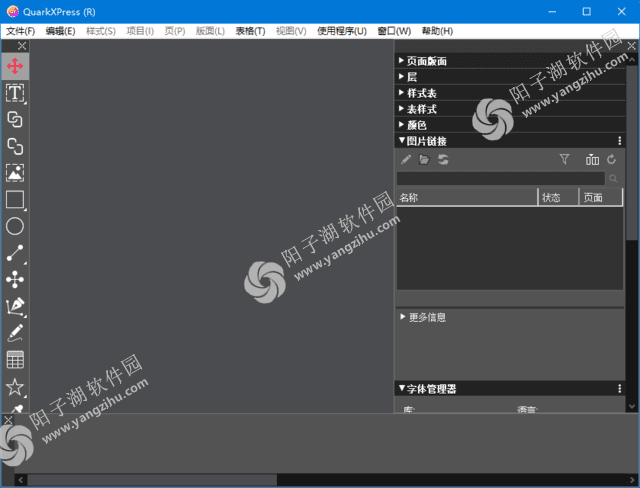Select the Bezier Pen tool
This screenshot has width=640, height=488.
click(x=15, y=306)
